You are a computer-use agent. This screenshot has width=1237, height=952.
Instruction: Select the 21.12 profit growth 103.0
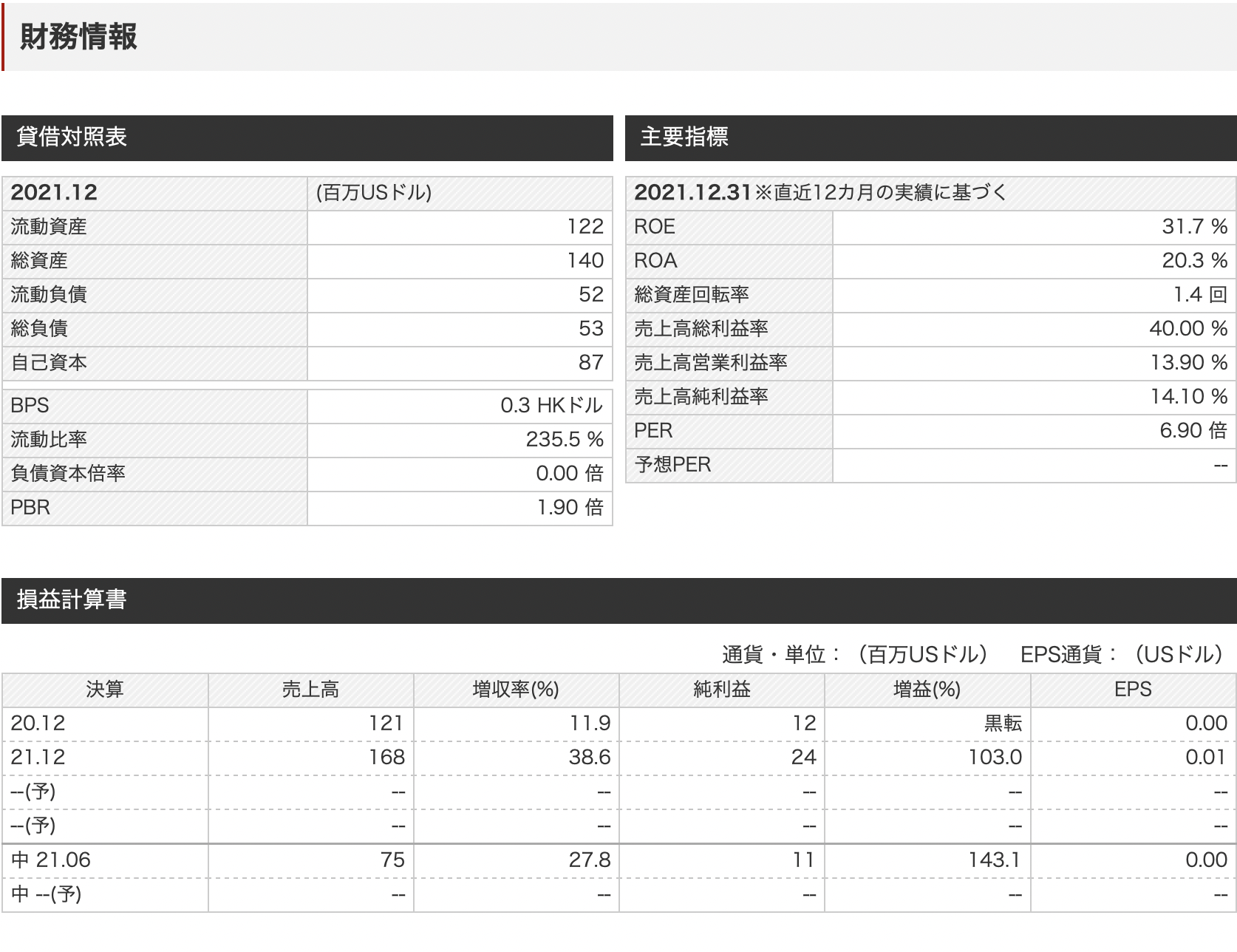click(927, 758)
